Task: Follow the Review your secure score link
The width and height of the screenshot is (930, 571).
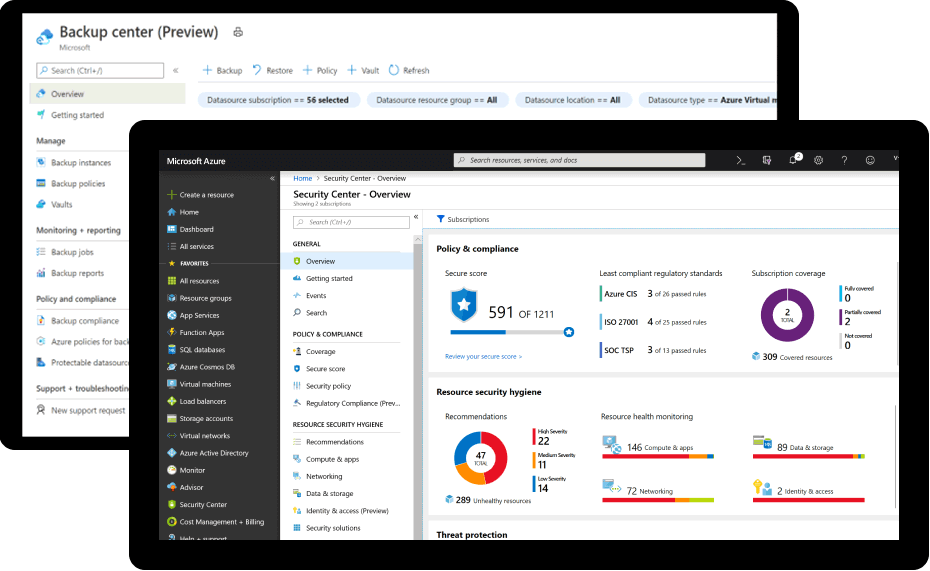Action: 483,356
